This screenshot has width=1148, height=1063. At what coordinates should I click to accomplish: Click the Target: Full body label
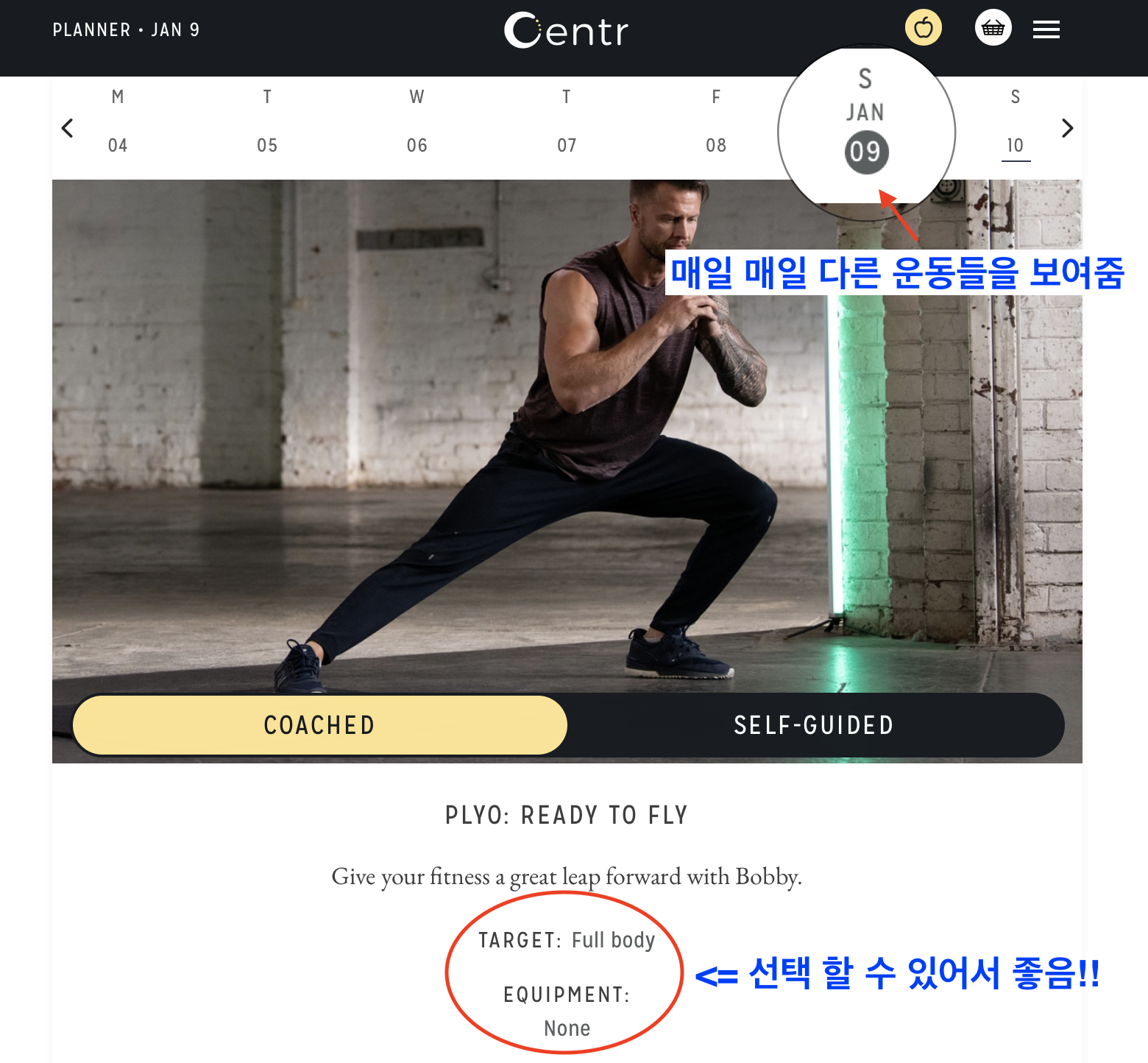tap(567, 940)
